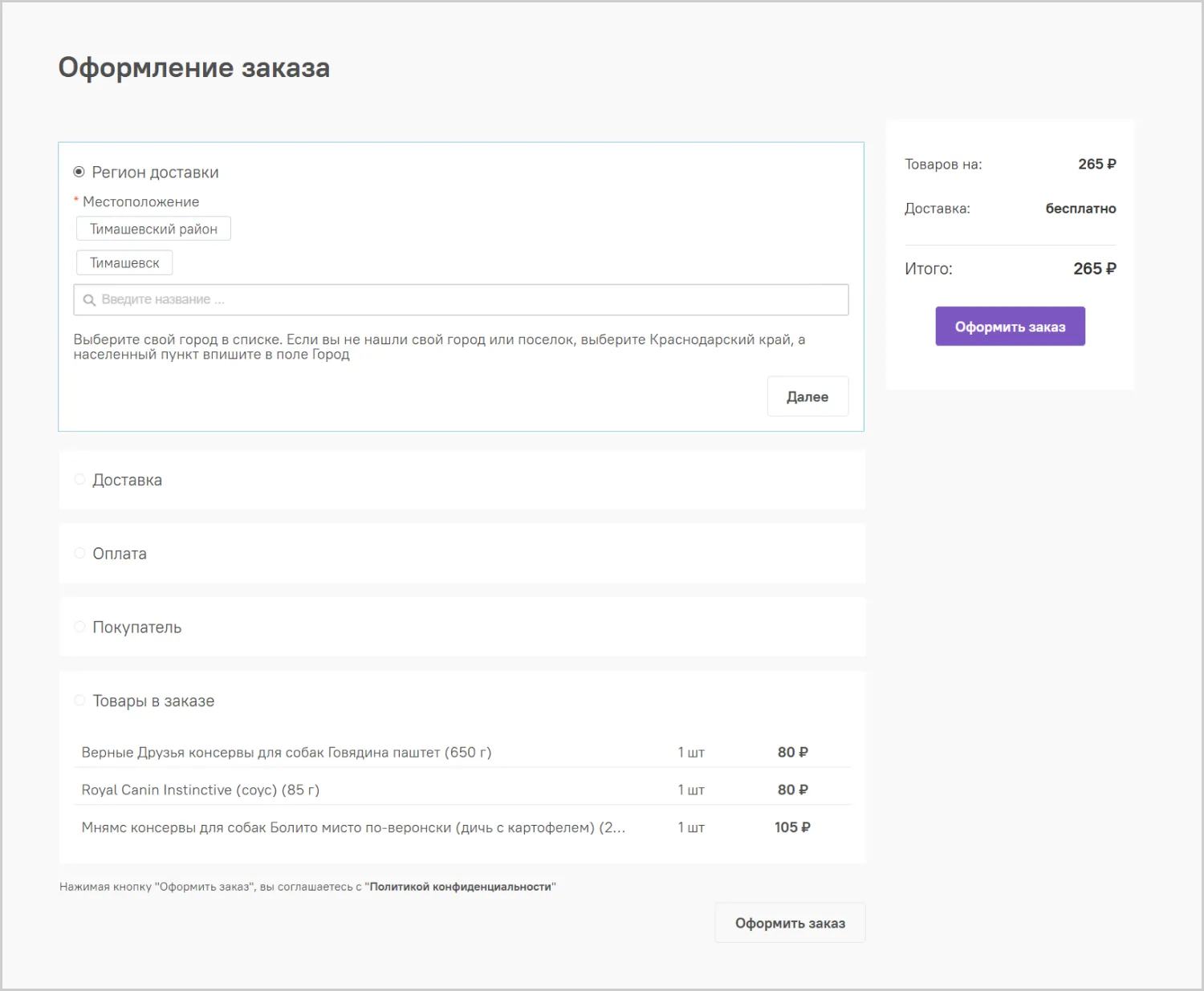The height and width of the screenshot is (991, 1204).
Task: Click the 105 ₽ price of Мнямс item
Action: click(x=792, y=827)
